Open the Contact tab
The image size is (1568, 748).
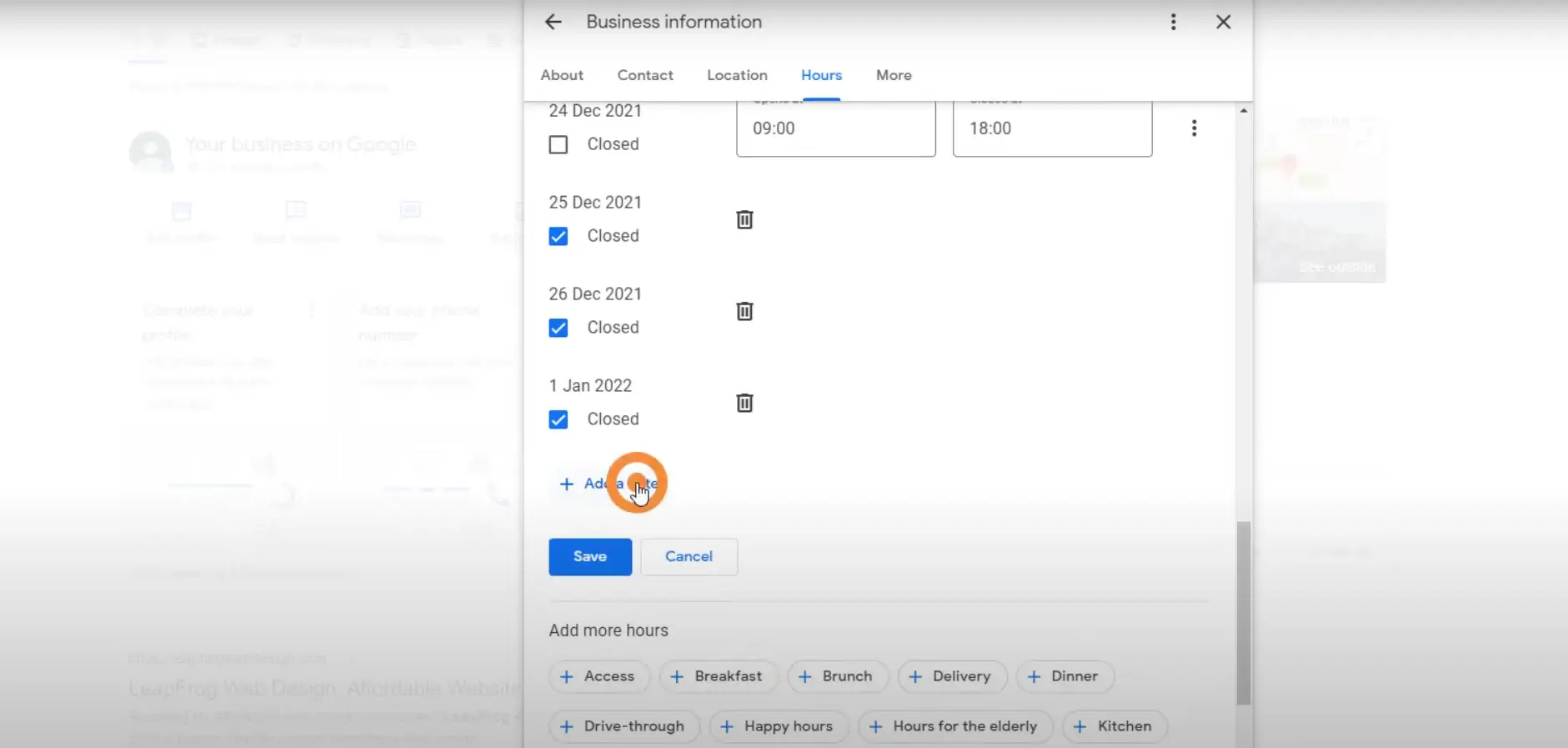(645, 75)
